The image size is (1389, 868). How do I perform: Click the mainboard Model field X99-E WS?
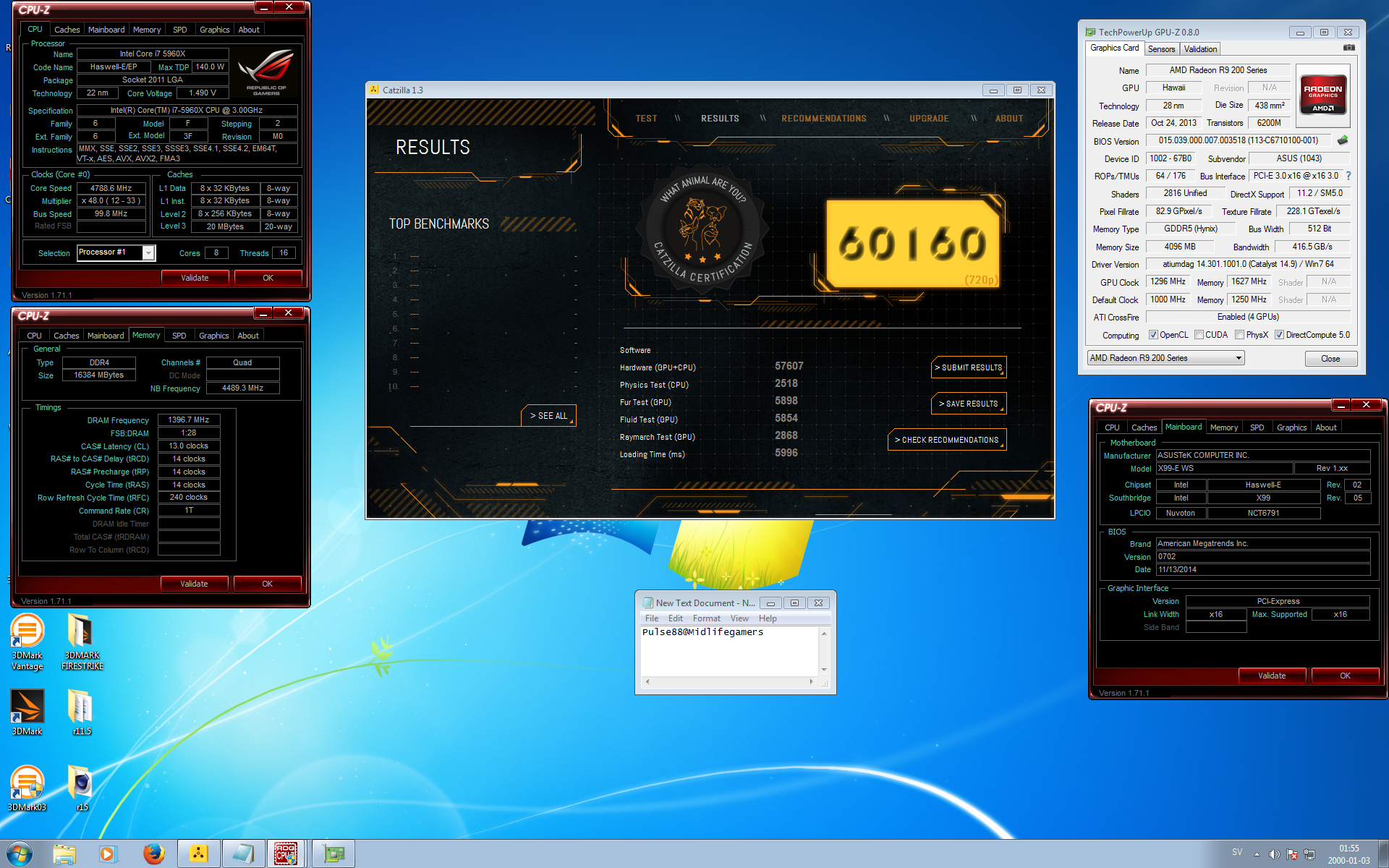(1224, 468)
